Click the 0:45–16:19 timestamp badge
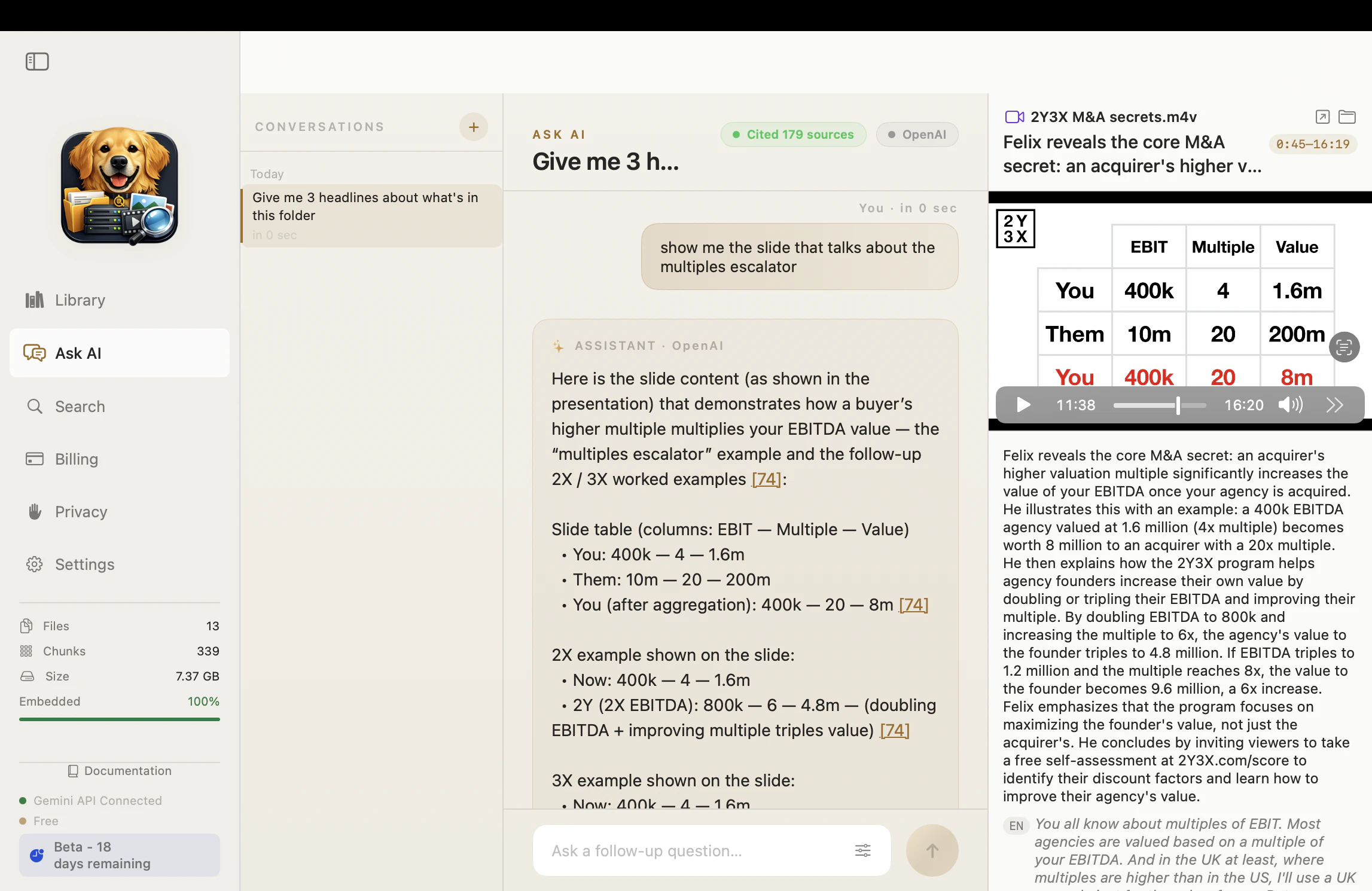Viewport: 1372px width, 891px height. (1313, 144)
